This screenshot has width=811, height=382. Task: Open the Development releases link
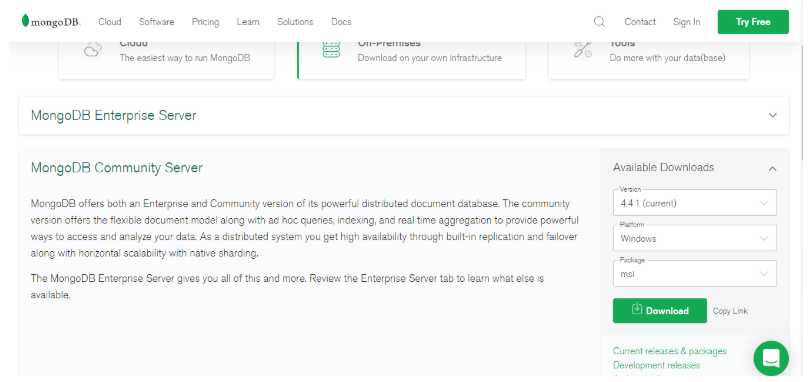click(x=656, y=365)
